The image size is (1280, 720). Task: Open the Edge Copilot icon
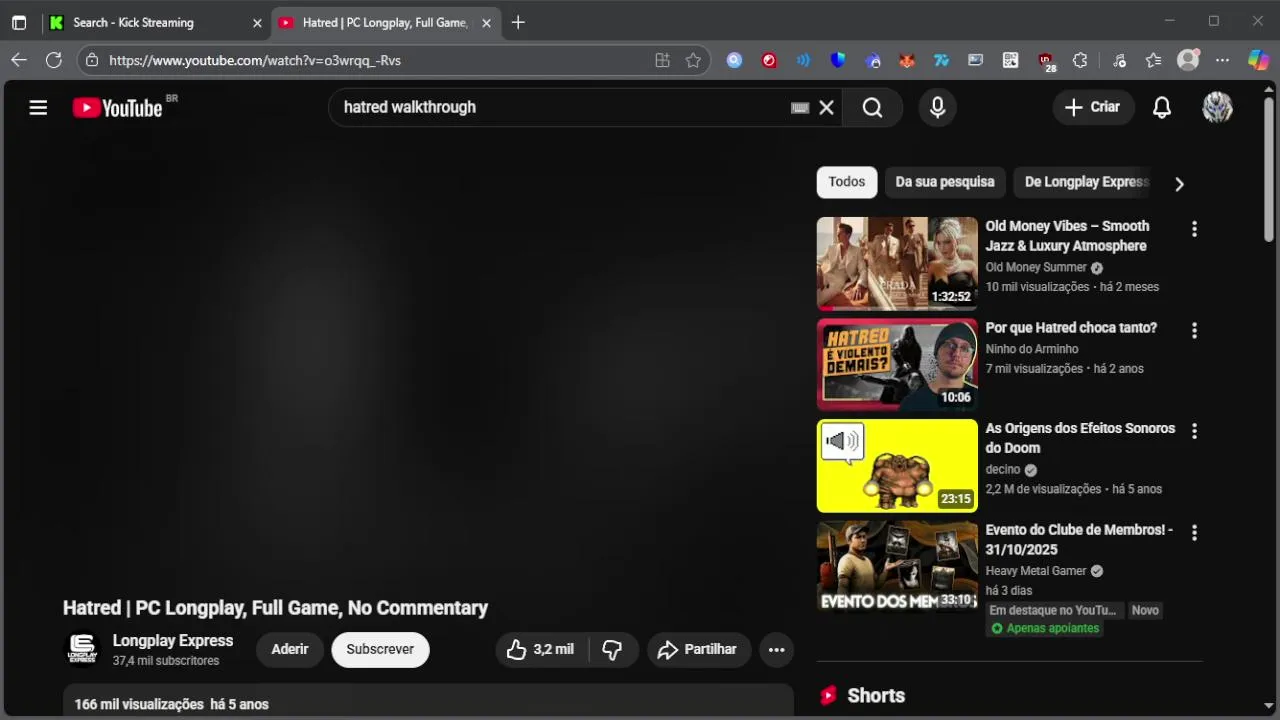point(1258,60)
